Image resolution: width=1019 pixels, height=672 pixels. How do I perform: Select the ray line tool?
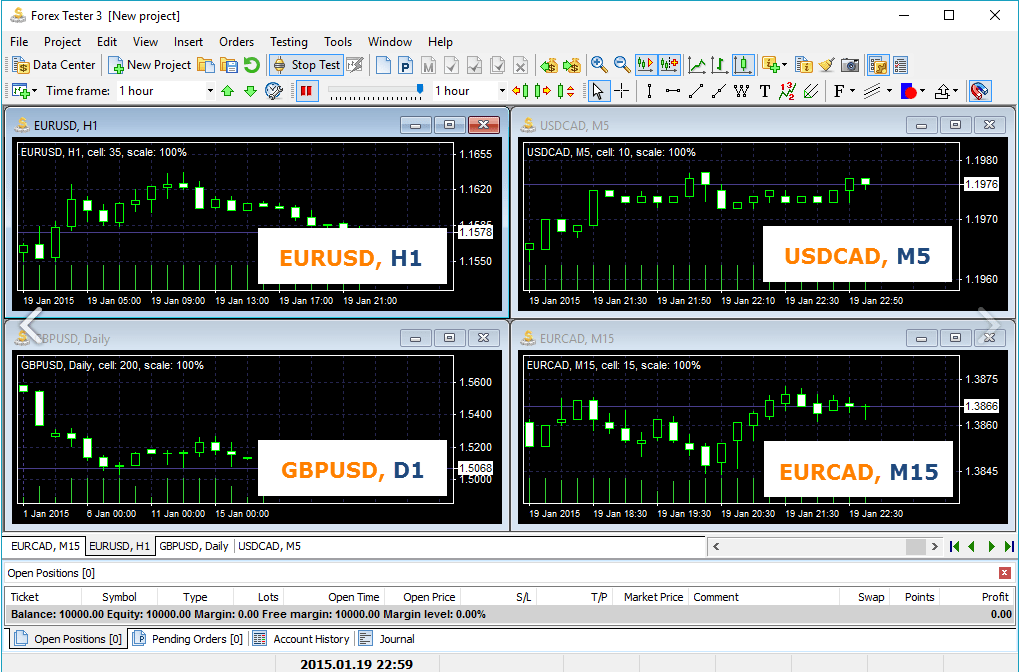(718, 91)
